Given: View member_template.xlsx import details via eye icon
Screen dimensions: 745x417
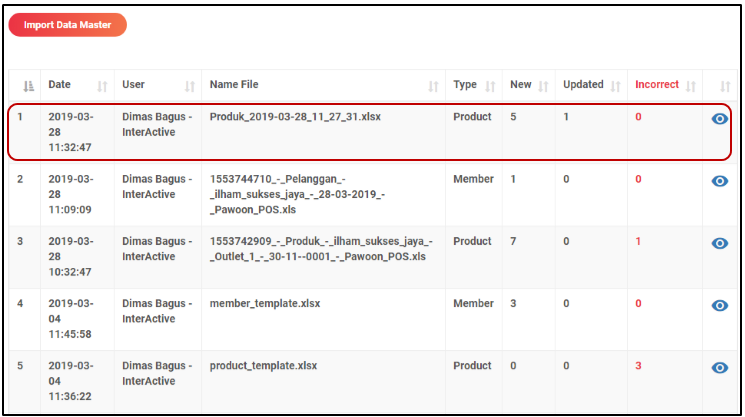Looking at the screenshot, I should click(719, 305).
